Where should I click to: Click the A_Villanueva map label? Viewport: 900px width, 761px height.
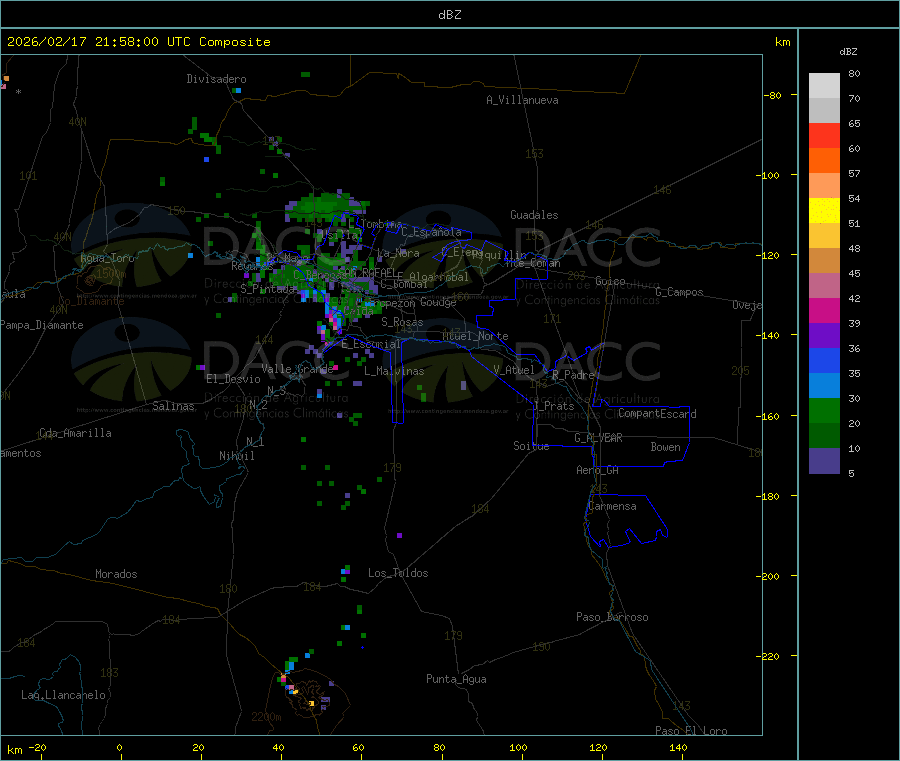522,100
